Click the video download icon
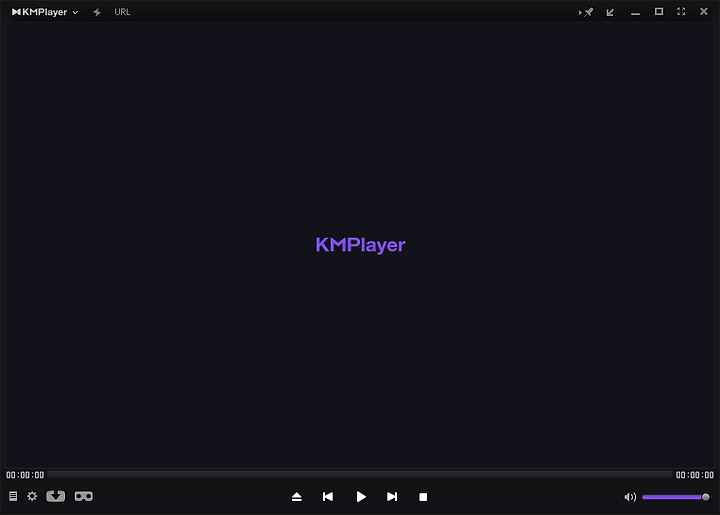The image size is (720, 515). [56, 496]
